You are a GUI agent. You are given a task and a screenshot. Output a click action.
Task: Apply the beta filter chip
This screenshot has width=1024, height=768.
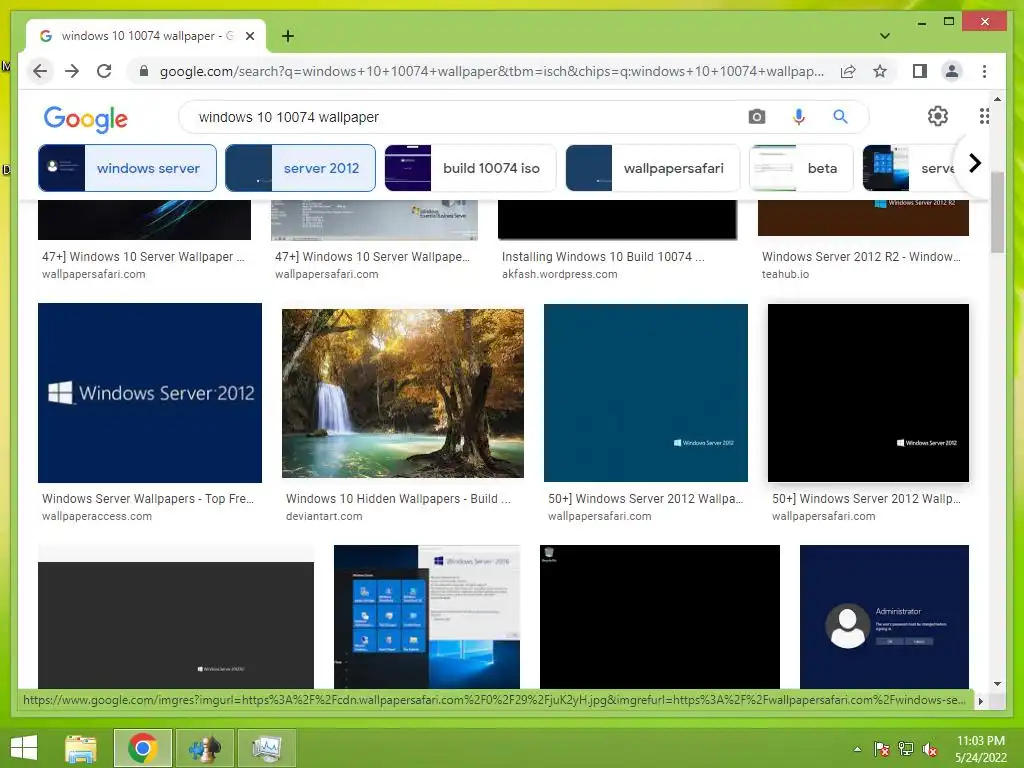[x=801, y=168]
